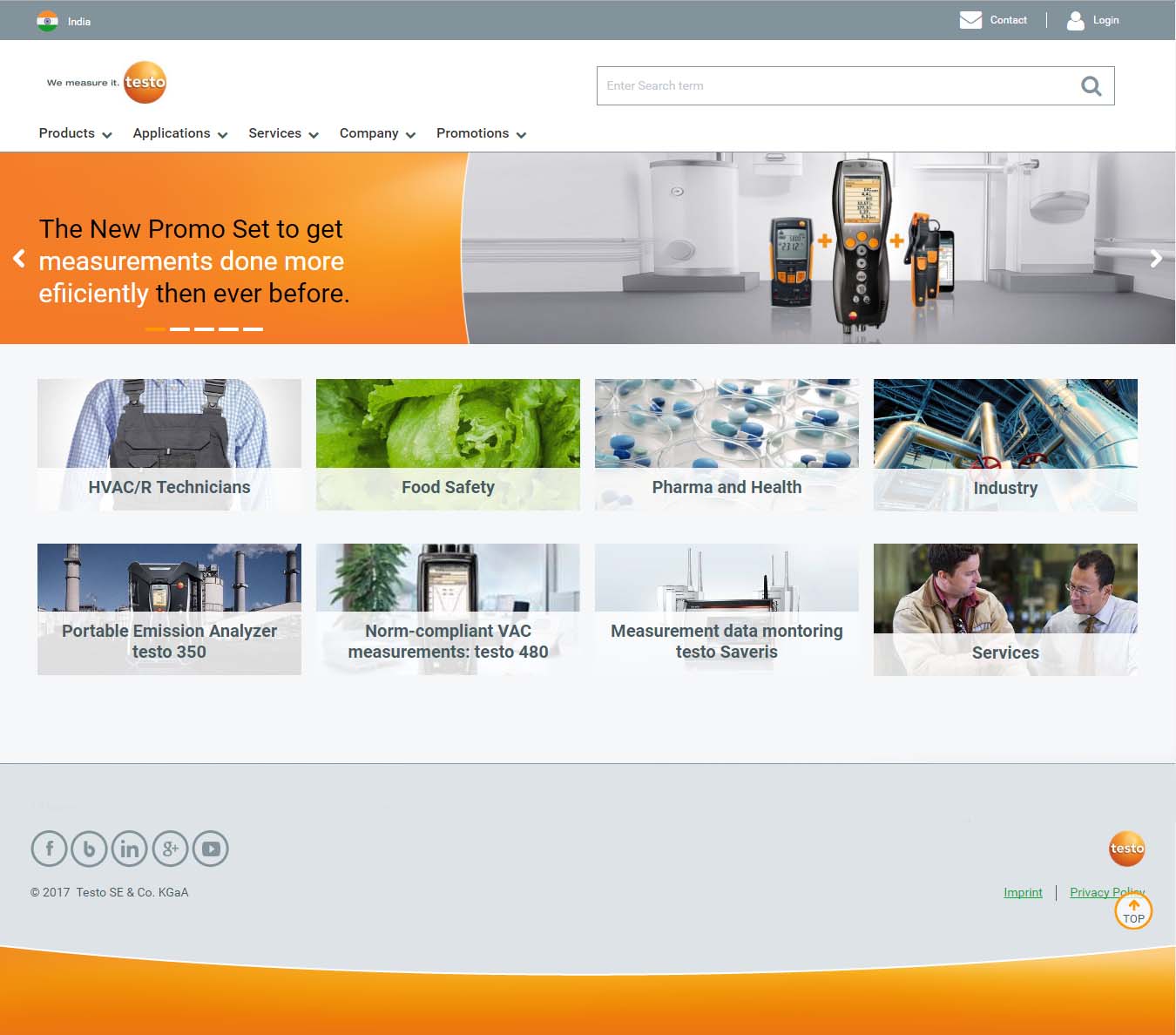
Task: Click the India flag icon
Action: 47,21
